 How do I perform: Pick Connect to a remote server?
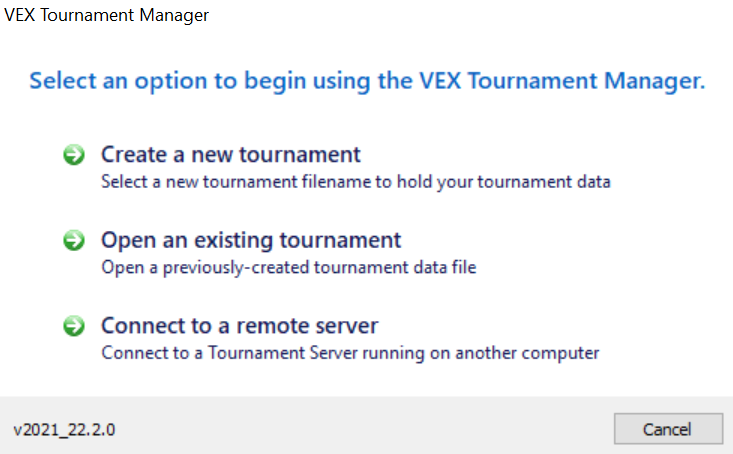click(239, 326)
